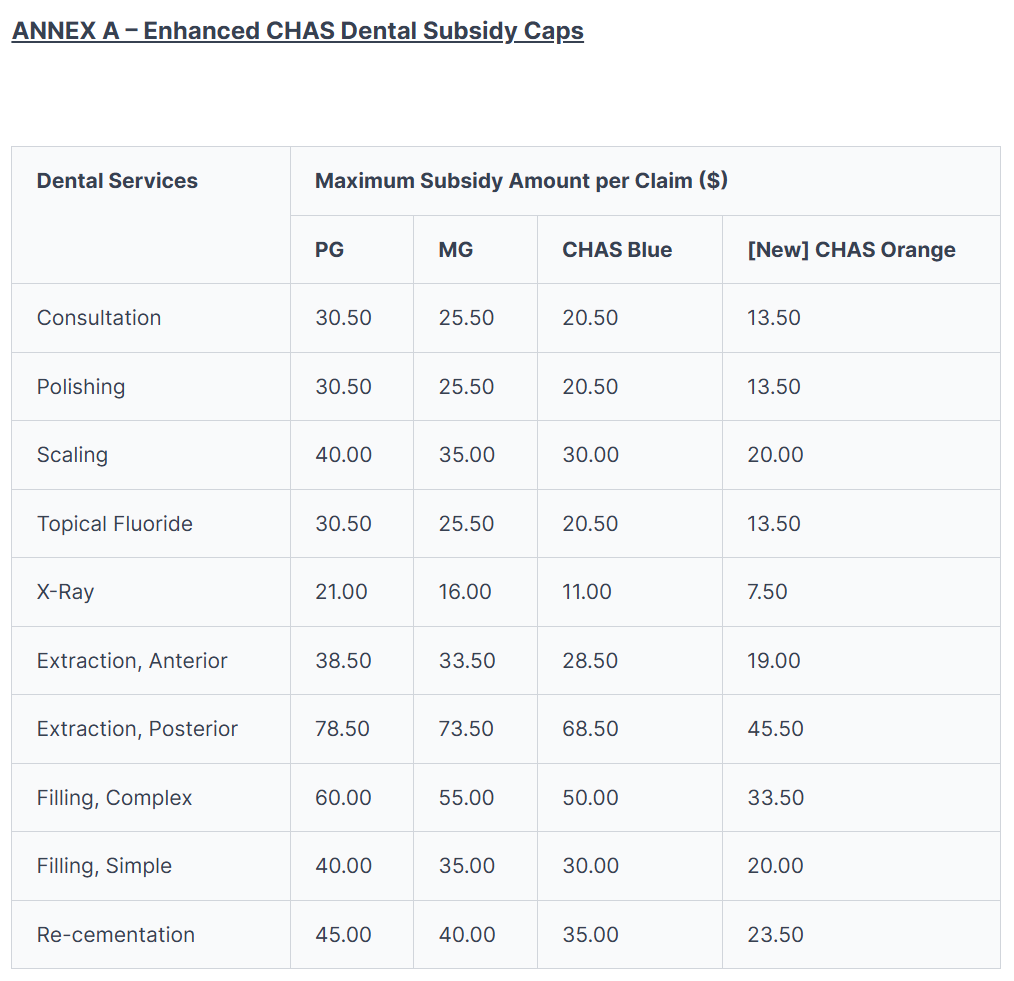Image resolution: width=1014 pixels, height=981 pixels.
Task: Click the Polishing row label
Action: click(x=81, y=387)
